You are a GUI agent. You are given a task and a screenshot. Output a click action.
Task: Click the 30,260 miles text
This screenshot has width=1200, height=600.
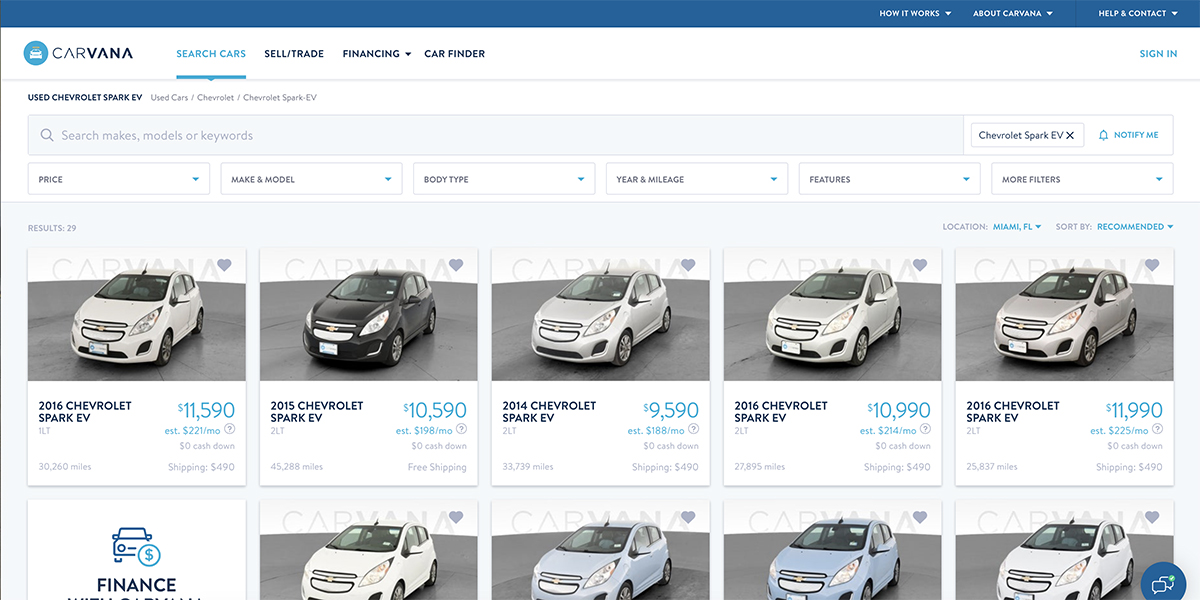pos(65,467)
